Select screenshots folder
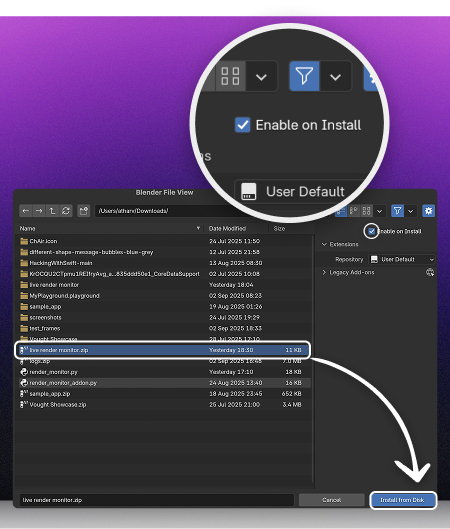Image resolution: width=450 pixels, height=529 pixels. click(164, 317)
